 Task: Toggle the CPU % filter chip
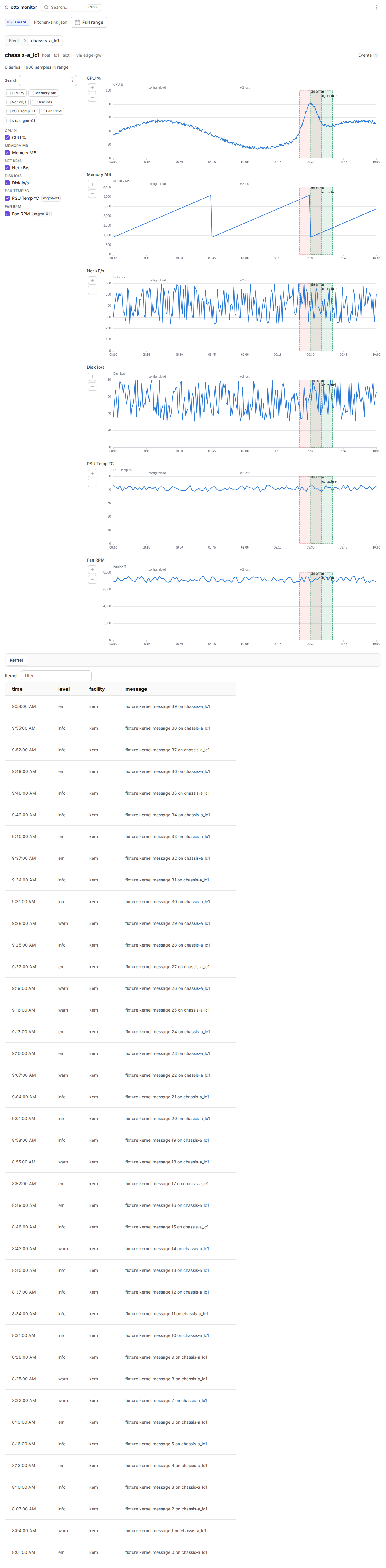click(x=16, y=93)
